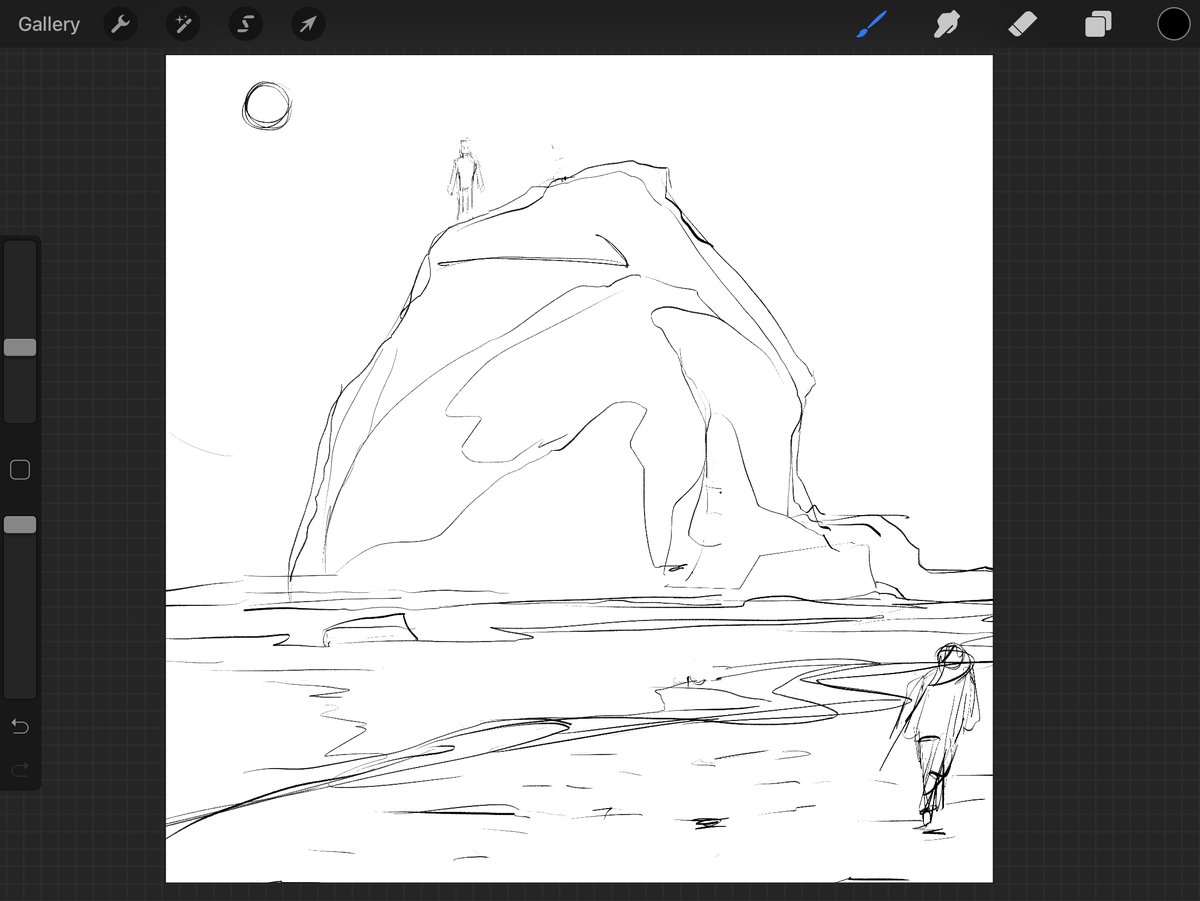Click the brush size slider handle
The height and width of the screenshot is (901, 1200).
pos(20,347)
